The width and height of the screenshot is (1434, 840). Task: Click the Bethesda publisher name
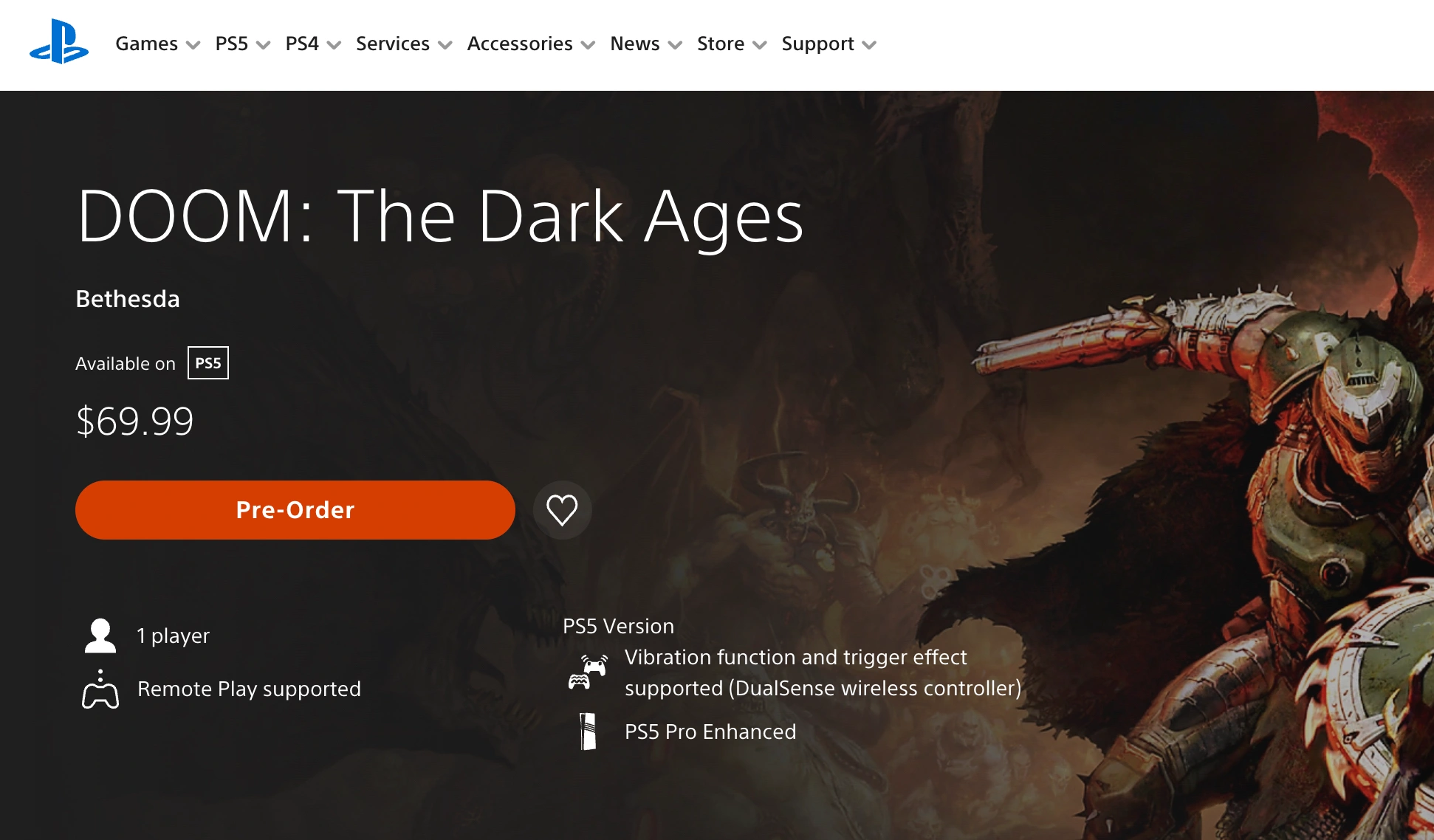[128, 299]
